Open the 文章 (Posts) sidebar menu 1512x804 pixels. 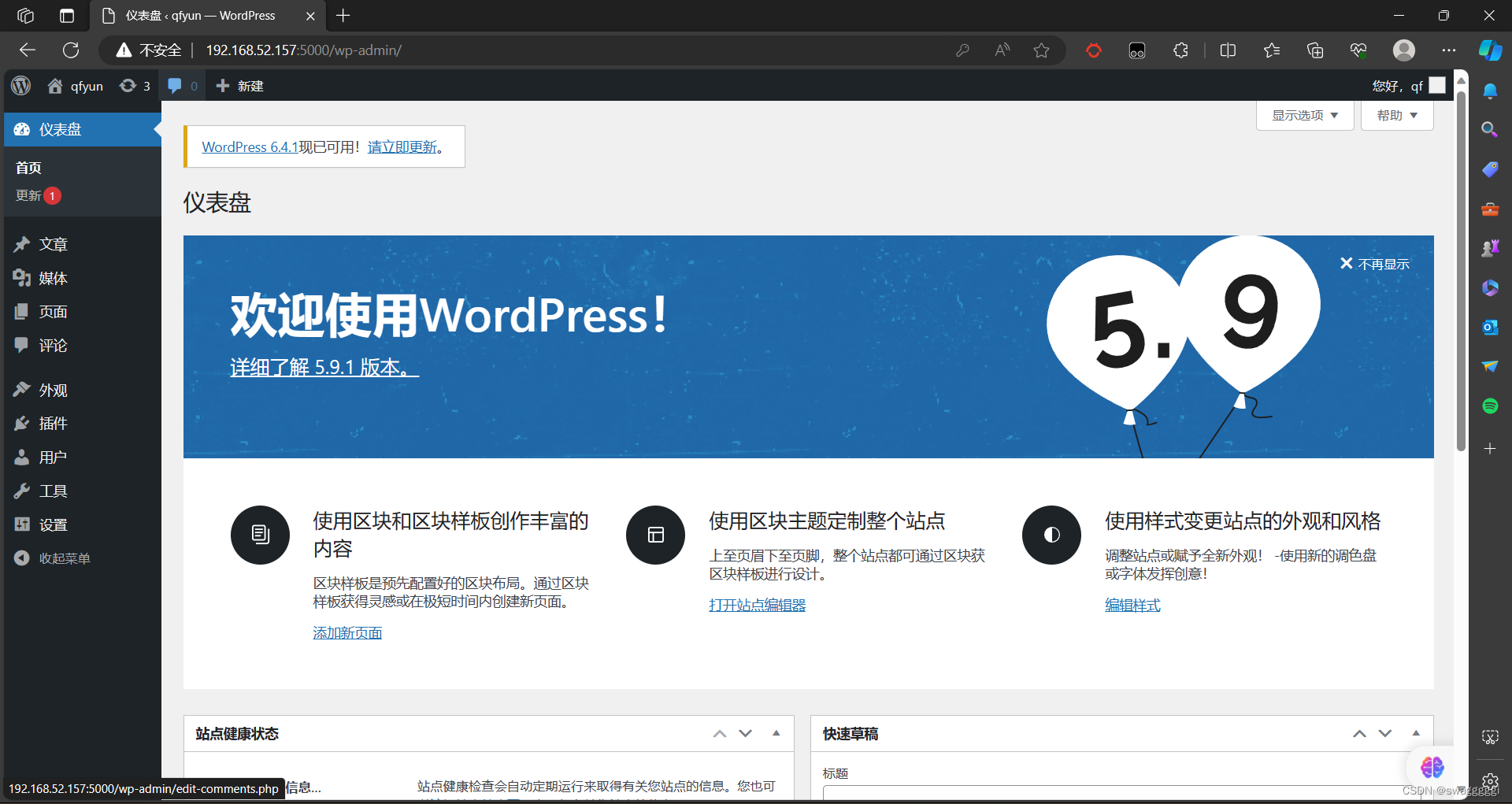click(x=52, y=244)
